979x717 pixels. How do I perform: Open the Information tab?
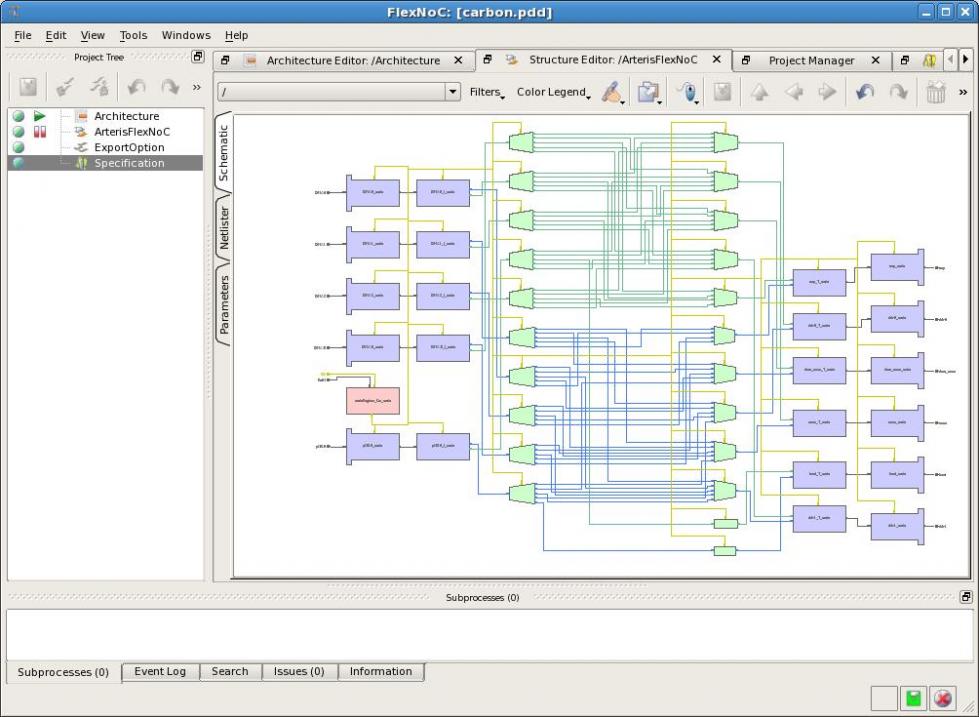381,671
